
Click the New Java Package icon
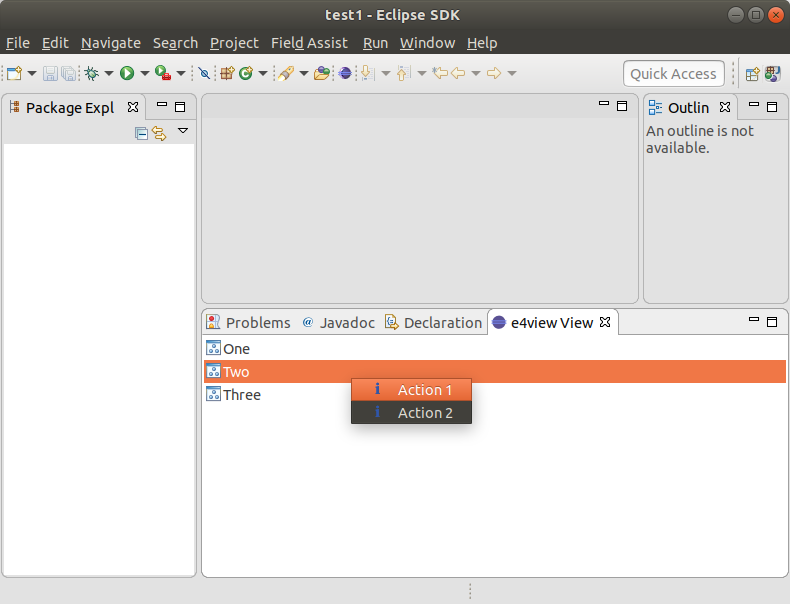(x=227, y=74)
